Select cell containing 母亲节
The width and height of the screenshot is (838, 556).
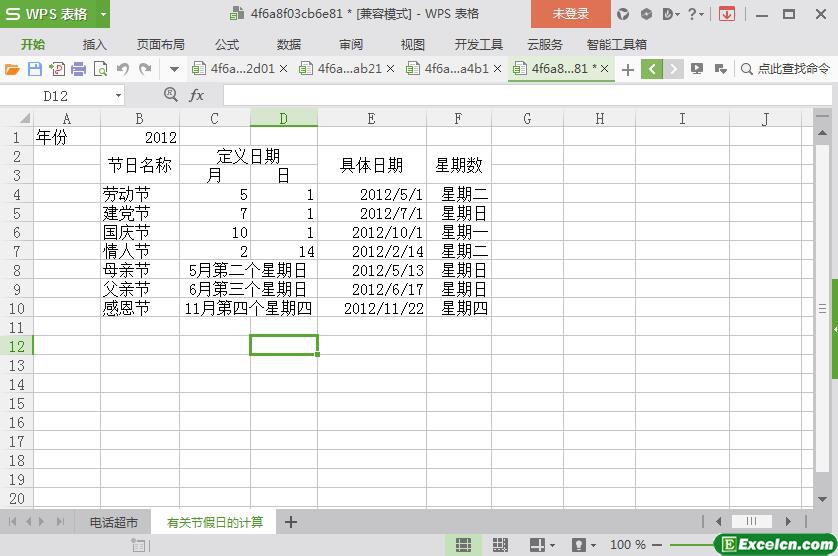coord(139,270)
